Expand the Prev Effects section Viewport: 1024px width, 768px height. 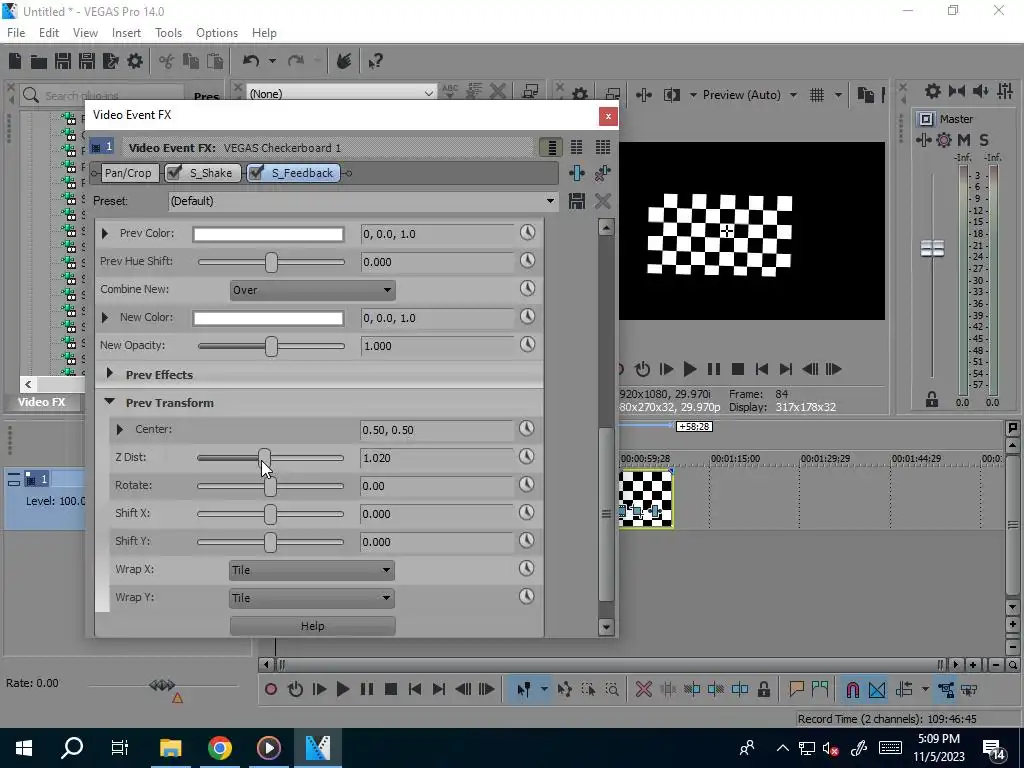[x=110, y=374]
